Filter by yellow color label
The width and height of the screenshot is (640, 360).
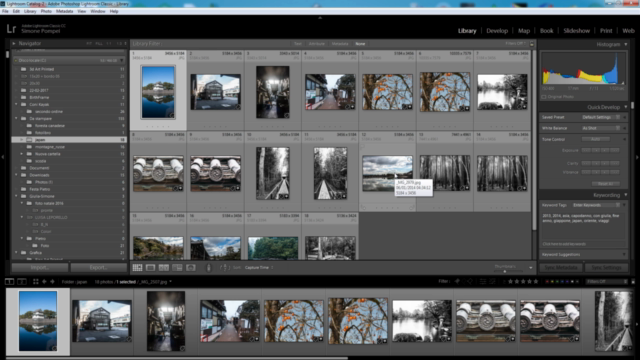coord(552,282)
